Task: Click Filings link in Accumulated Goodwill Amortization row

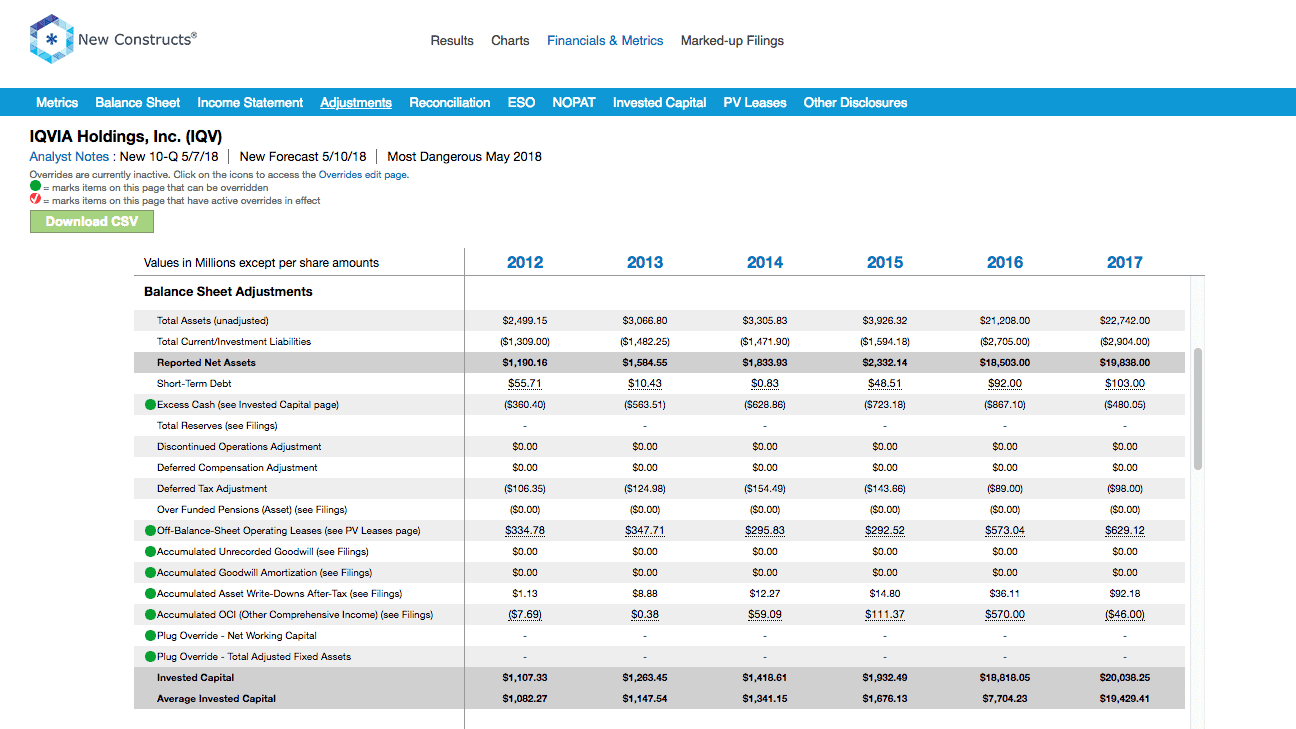Action: point(354,573)
